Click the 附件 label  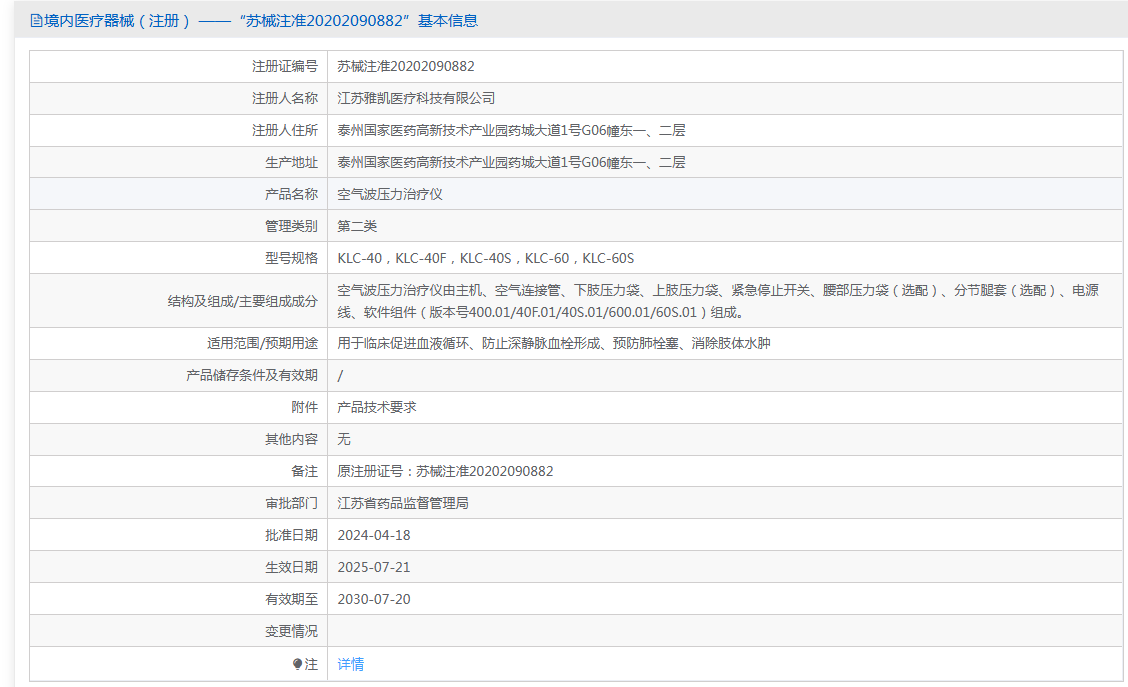point(304,407)
